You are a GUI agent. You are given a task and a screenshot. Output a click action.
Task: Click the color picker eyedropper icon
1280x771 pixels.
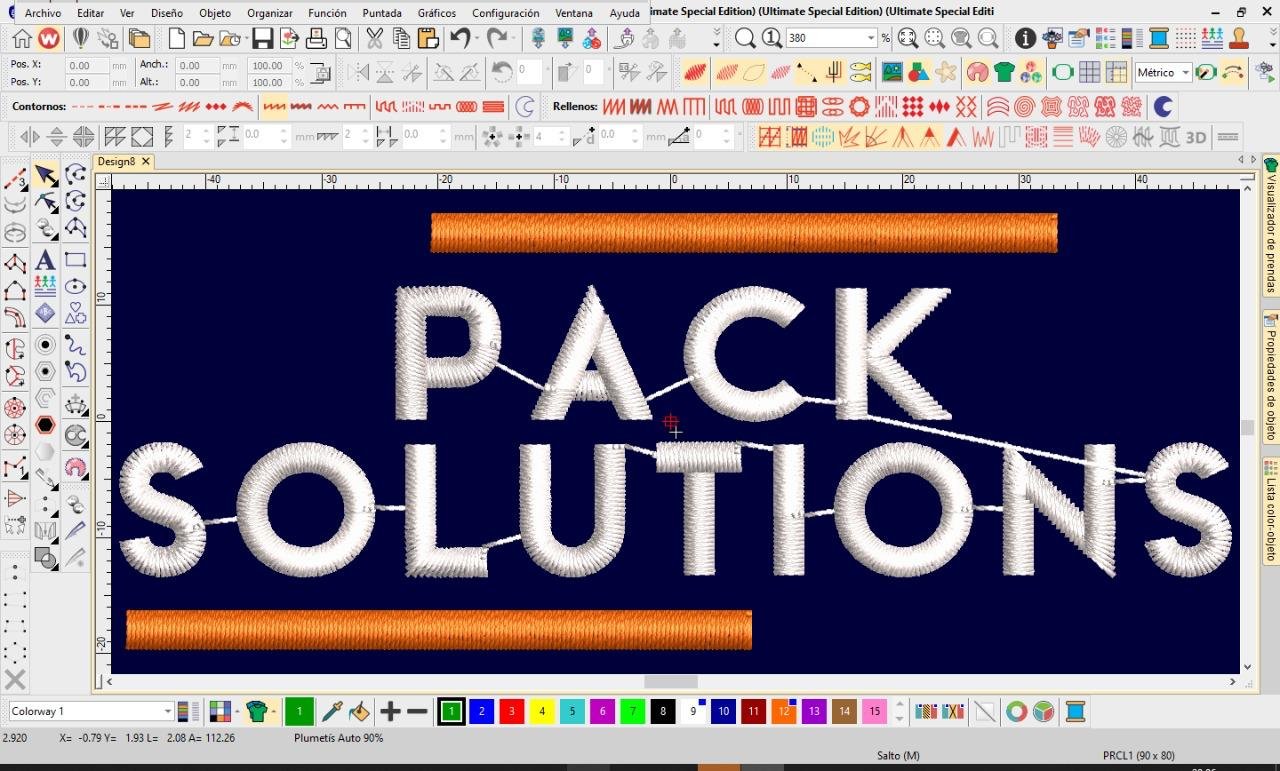(332, 712)
